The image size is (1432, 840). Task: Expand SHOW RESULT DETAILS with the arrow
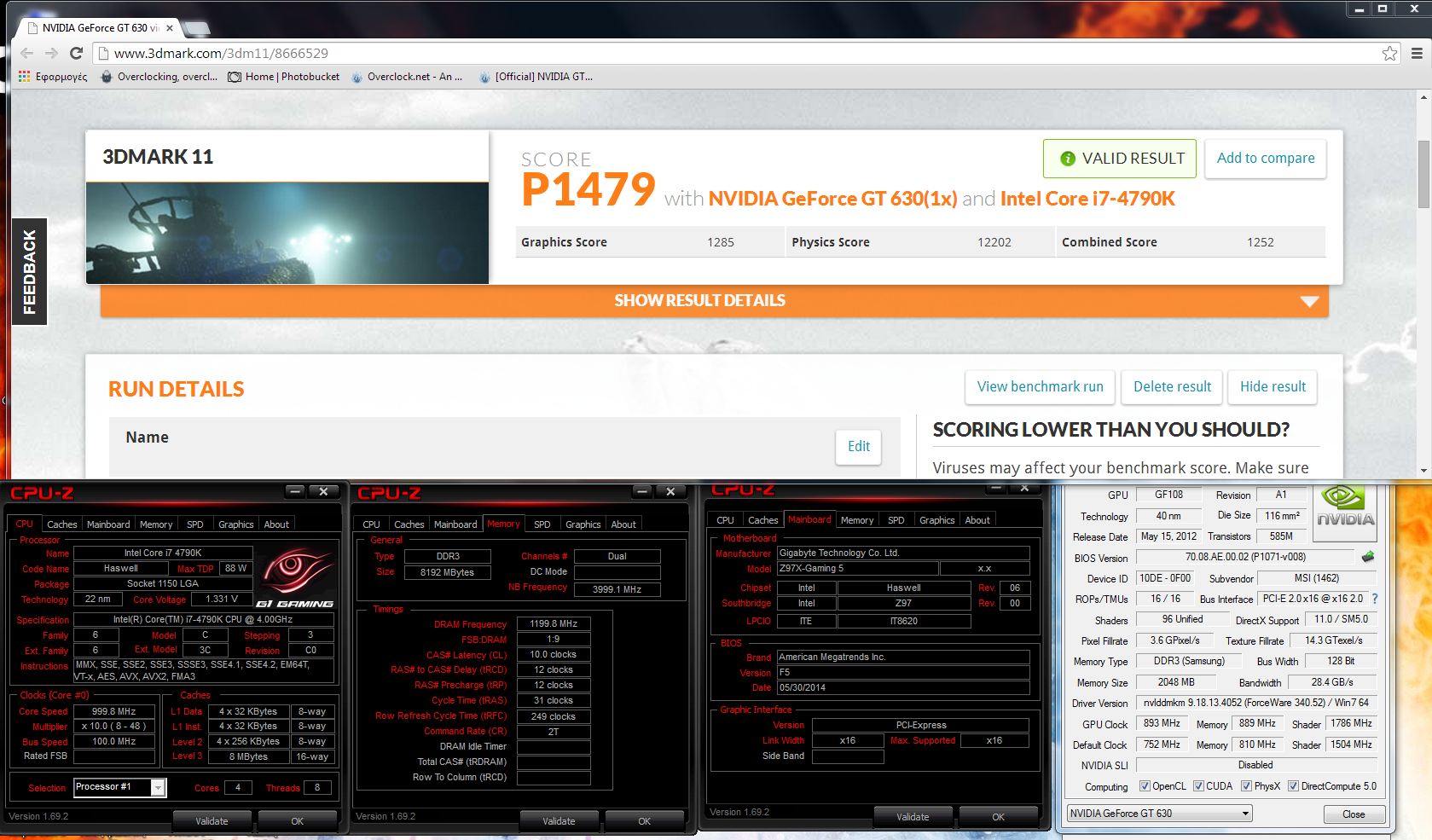pyautogui.click(x=1309, y=301)
